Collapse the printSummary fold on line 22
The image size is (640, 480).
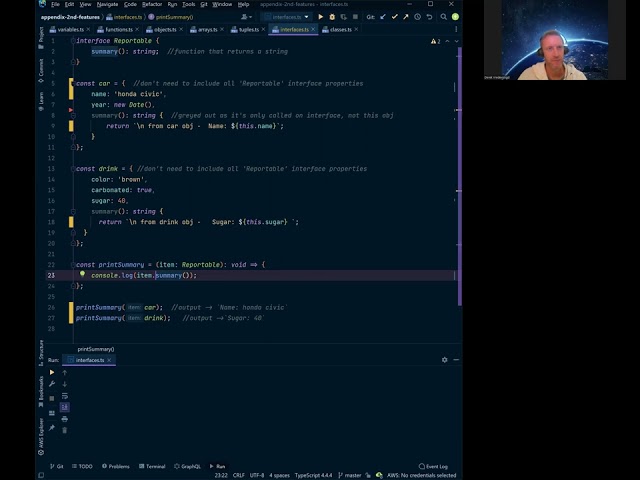coord(73,264)
